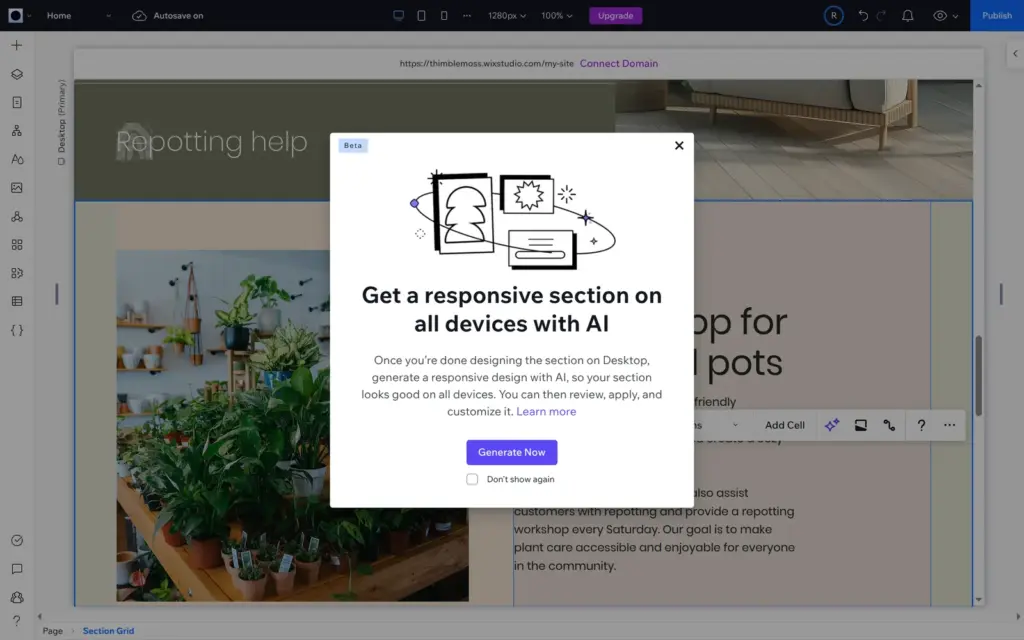Open floating toolbar more actions ellipsis
The width and height of the screenshot is (1024, 640).
(x=950, y=425)
